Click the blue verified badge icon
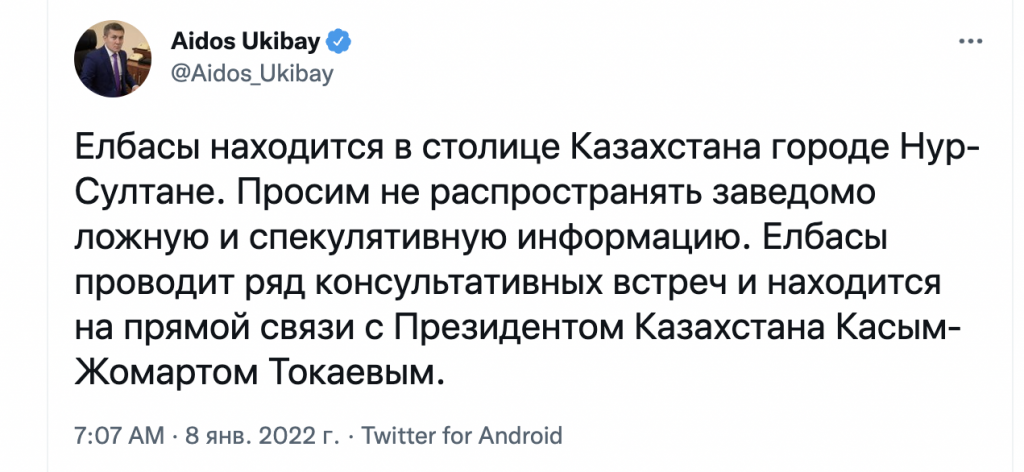The height and width of the screenshot is (472, 1024). [340, 42]
